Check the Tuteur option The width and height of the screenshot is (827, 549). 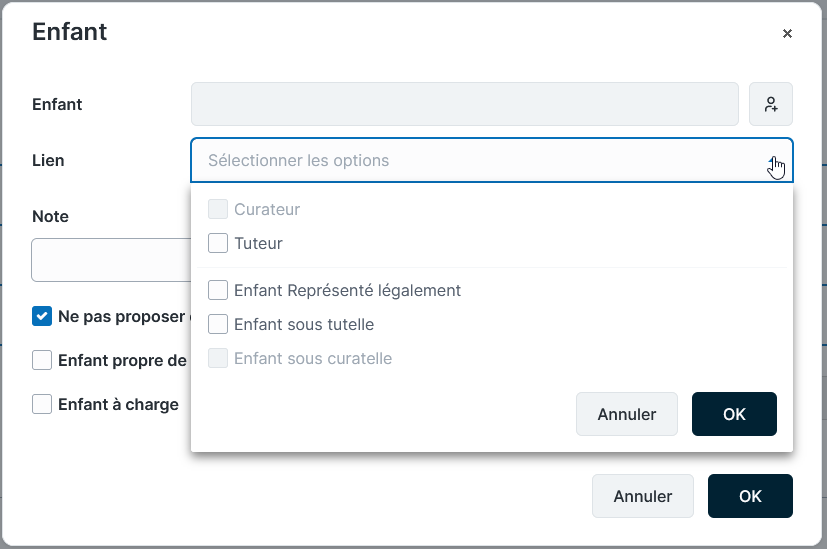coord(218,243)
